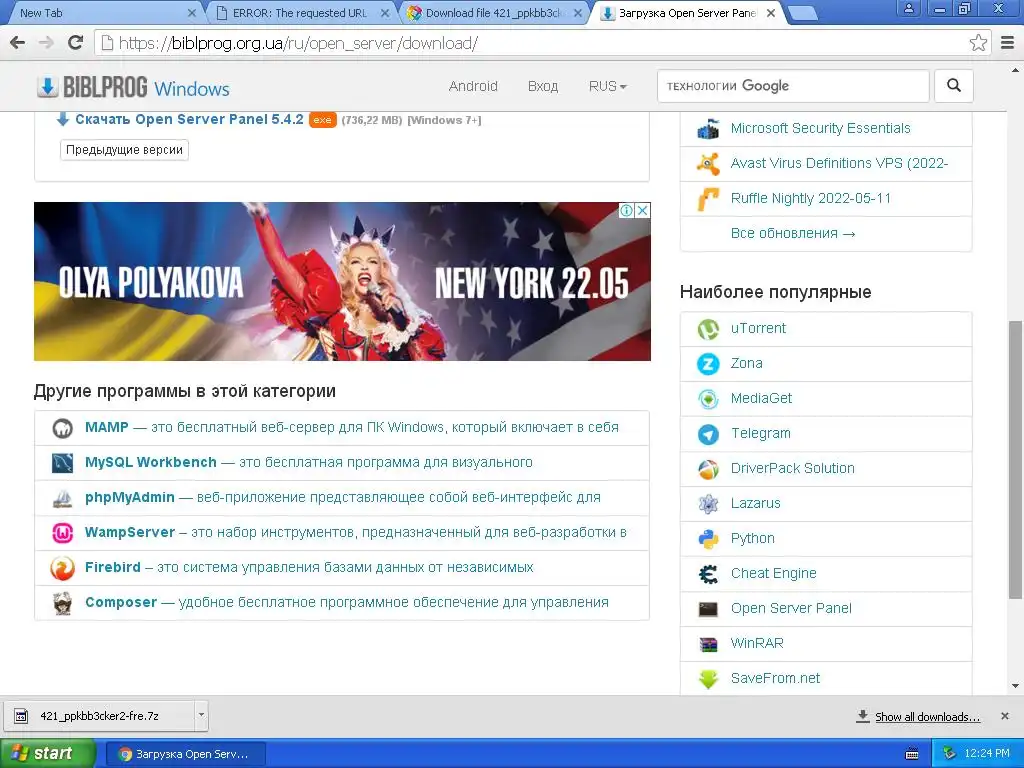Close the downloads bar
The height and width of the screenshot is (768, 1024).
(x=1004, y=716)
